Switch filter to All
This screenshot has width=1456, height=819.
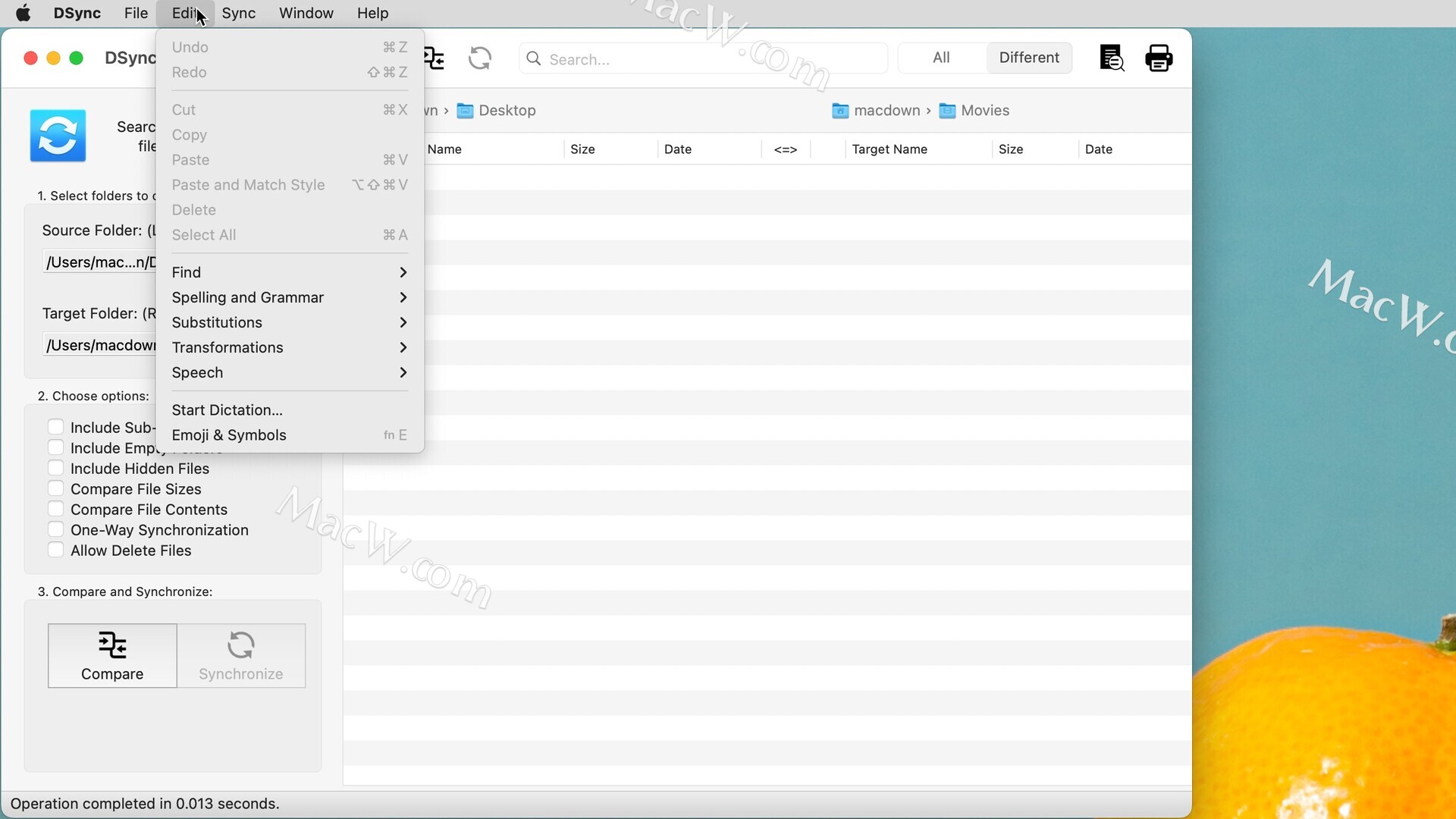(x=941, y=58)
